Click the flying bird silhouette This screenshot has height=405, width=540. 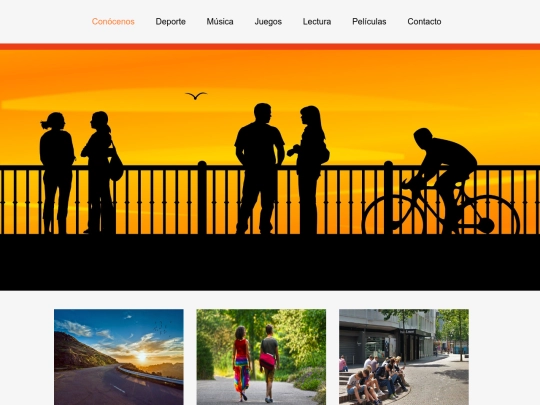click(x=196, y=95)
